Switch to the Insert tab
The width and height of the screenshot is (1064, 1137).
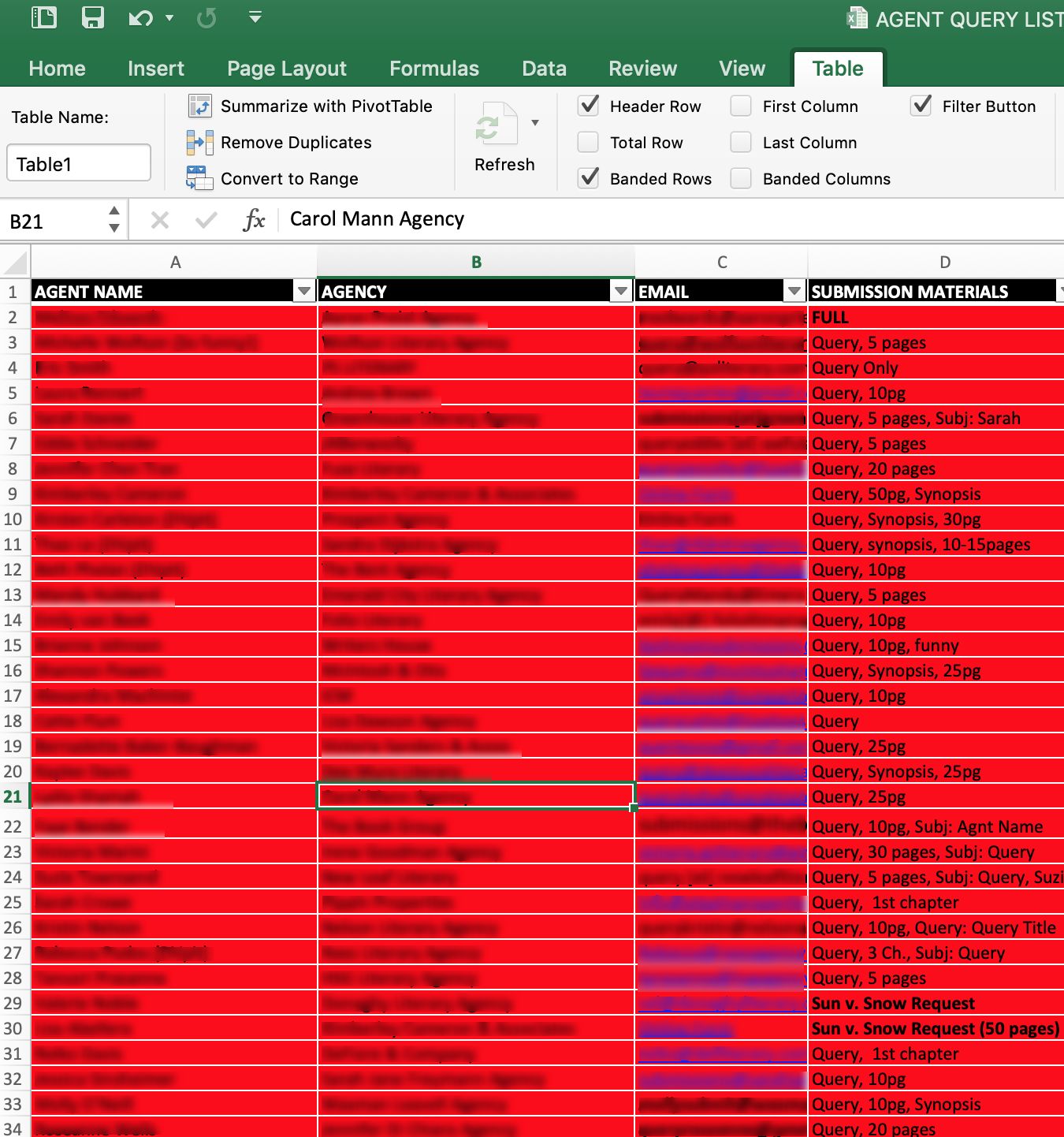tap(156, 69)
